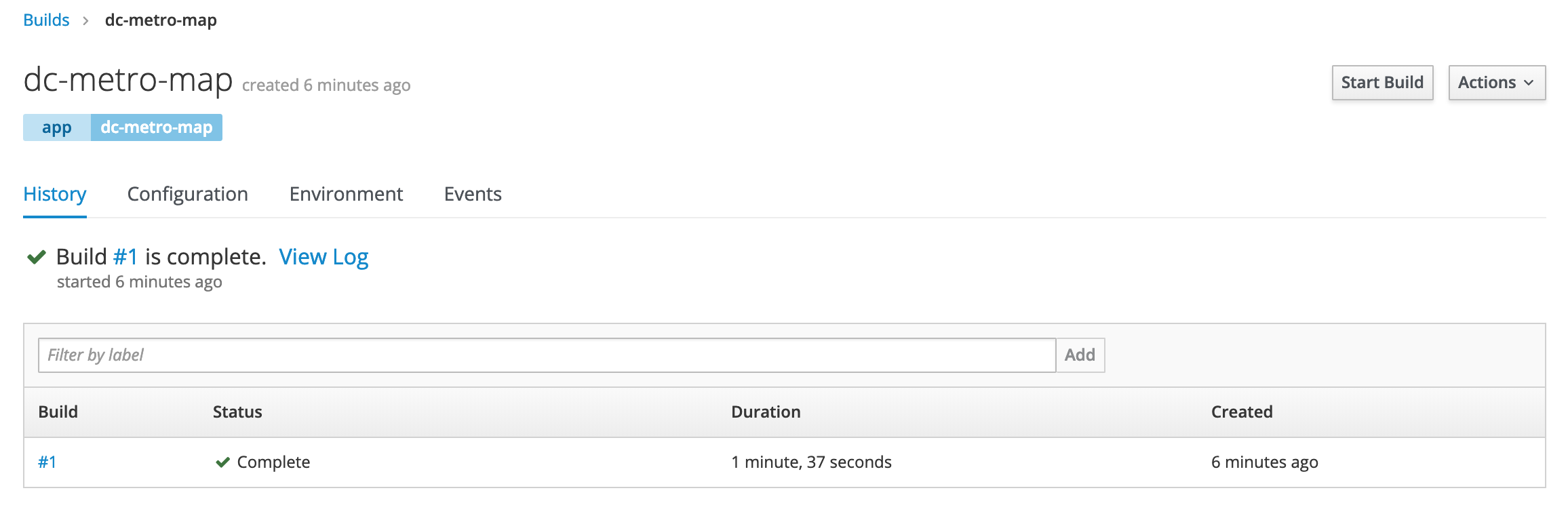Switch to the Configuration tab
1568x518 pixels.
[x=188, y=195]
